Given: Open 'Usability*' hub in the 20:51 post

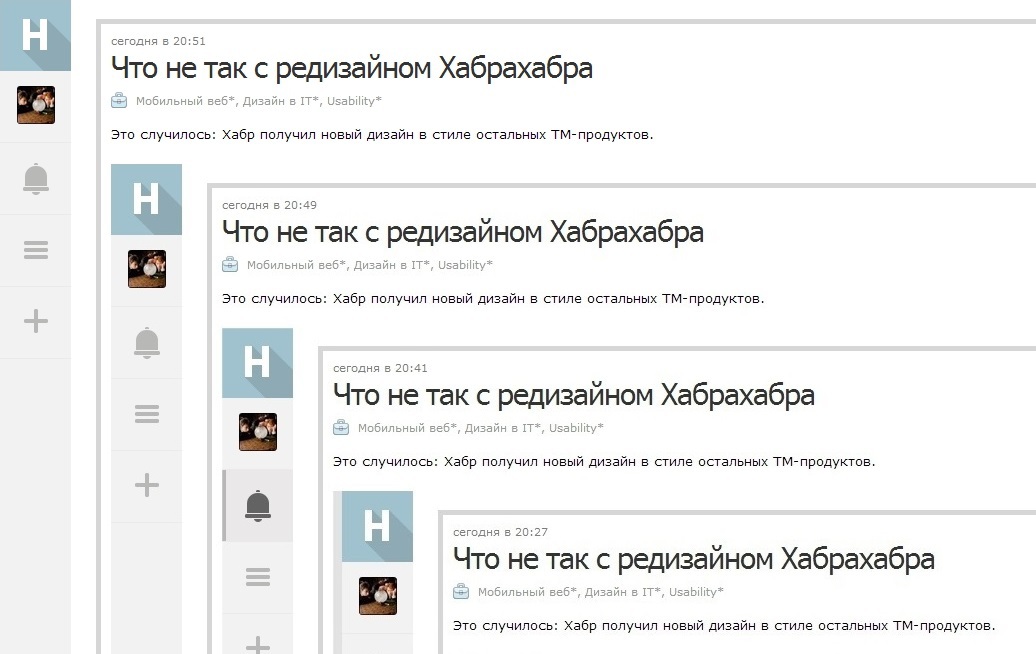Looking at the screenshot, I should [x=354, y=101].
